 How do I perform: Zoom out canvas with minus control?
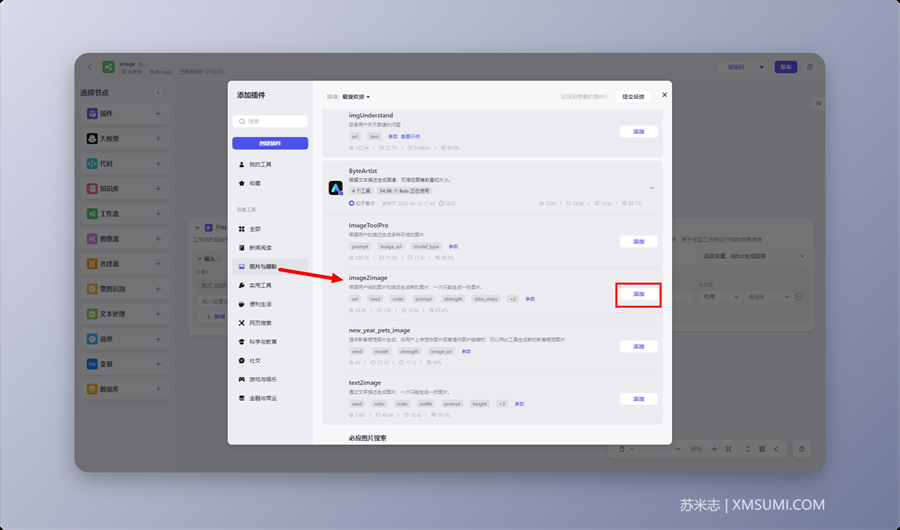pyautogui.click(x=678, y=449)
